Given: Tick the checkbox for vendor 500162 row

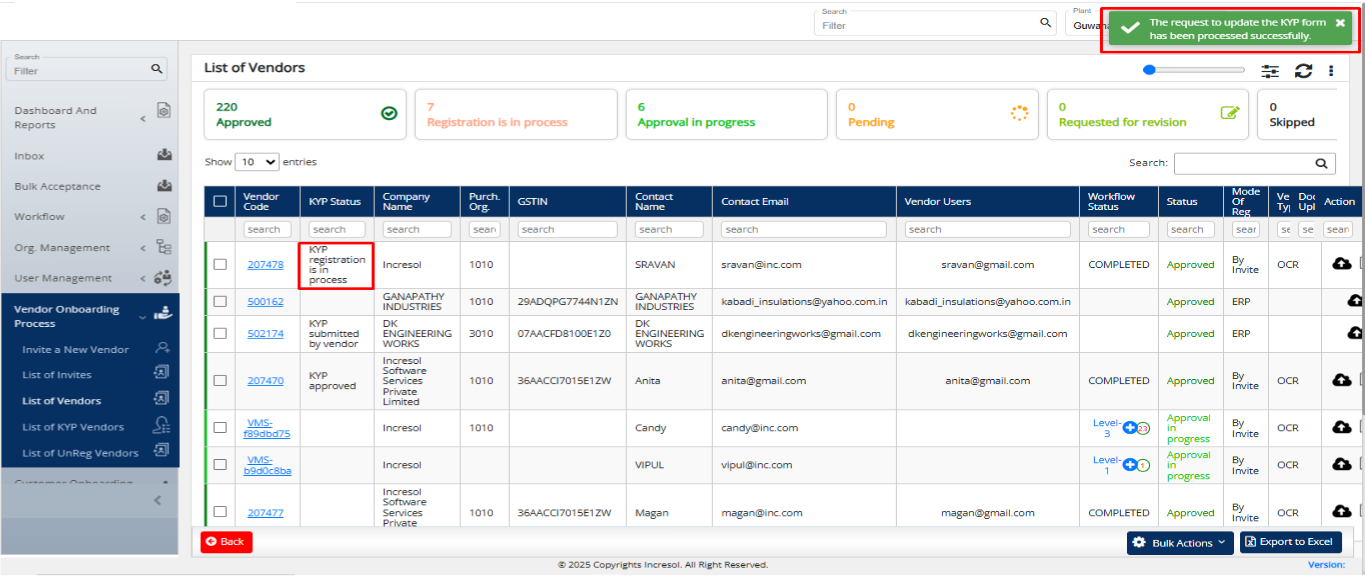Looking at the screenshot, I should click(x=220, y=301).
